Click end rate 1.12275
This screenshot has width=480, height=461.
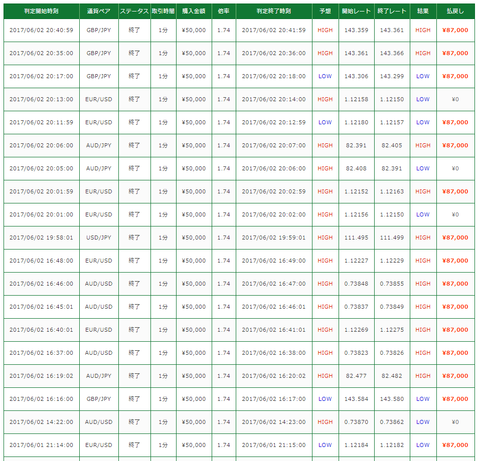[392, 330]
